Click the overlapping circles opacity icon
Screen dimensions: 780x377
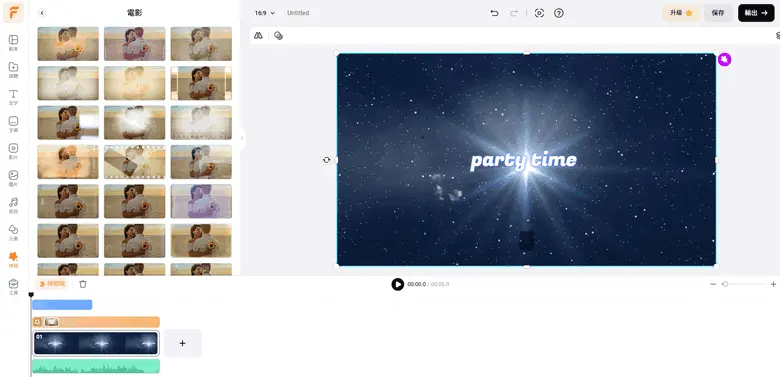coord(279,35)
